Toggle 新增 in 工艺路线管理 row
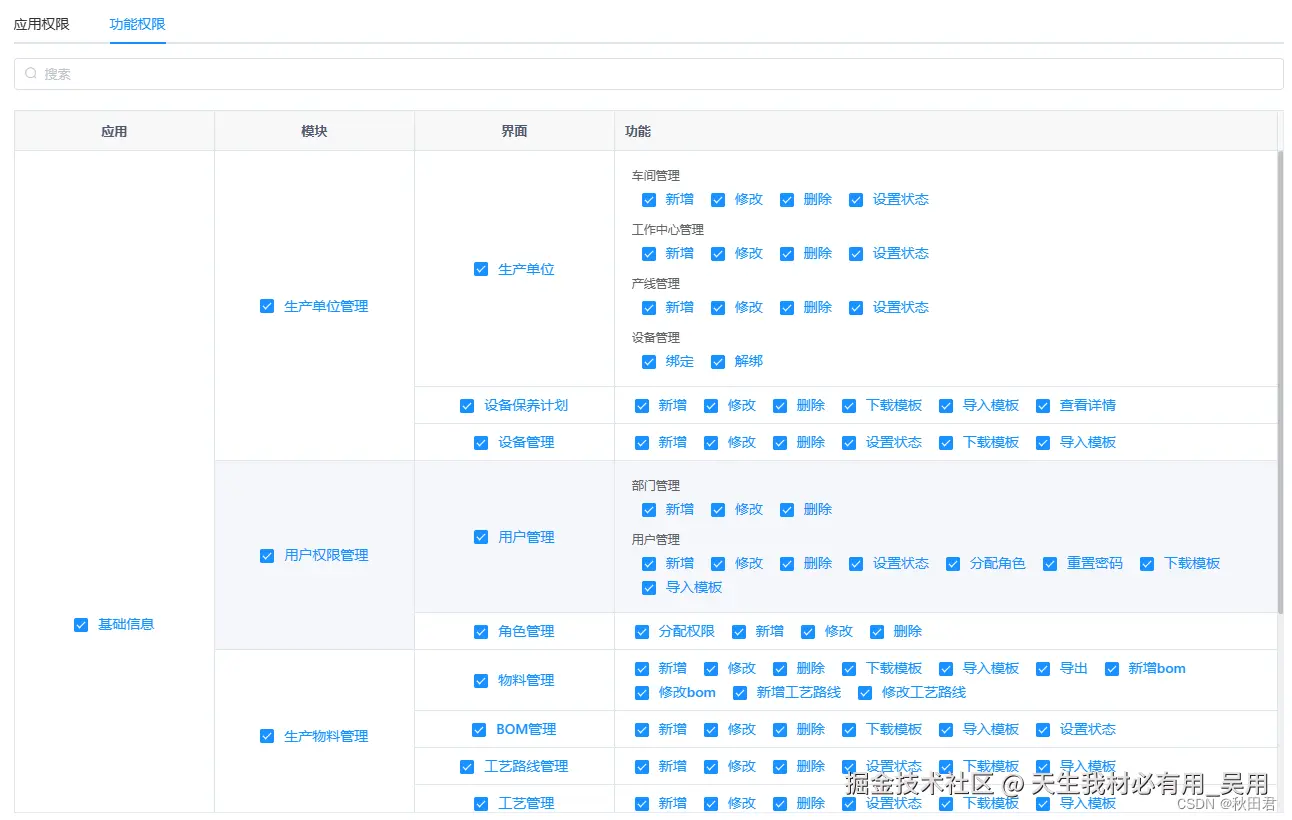The height and width of the screenshot is (820, 1292). pos(642,767)
